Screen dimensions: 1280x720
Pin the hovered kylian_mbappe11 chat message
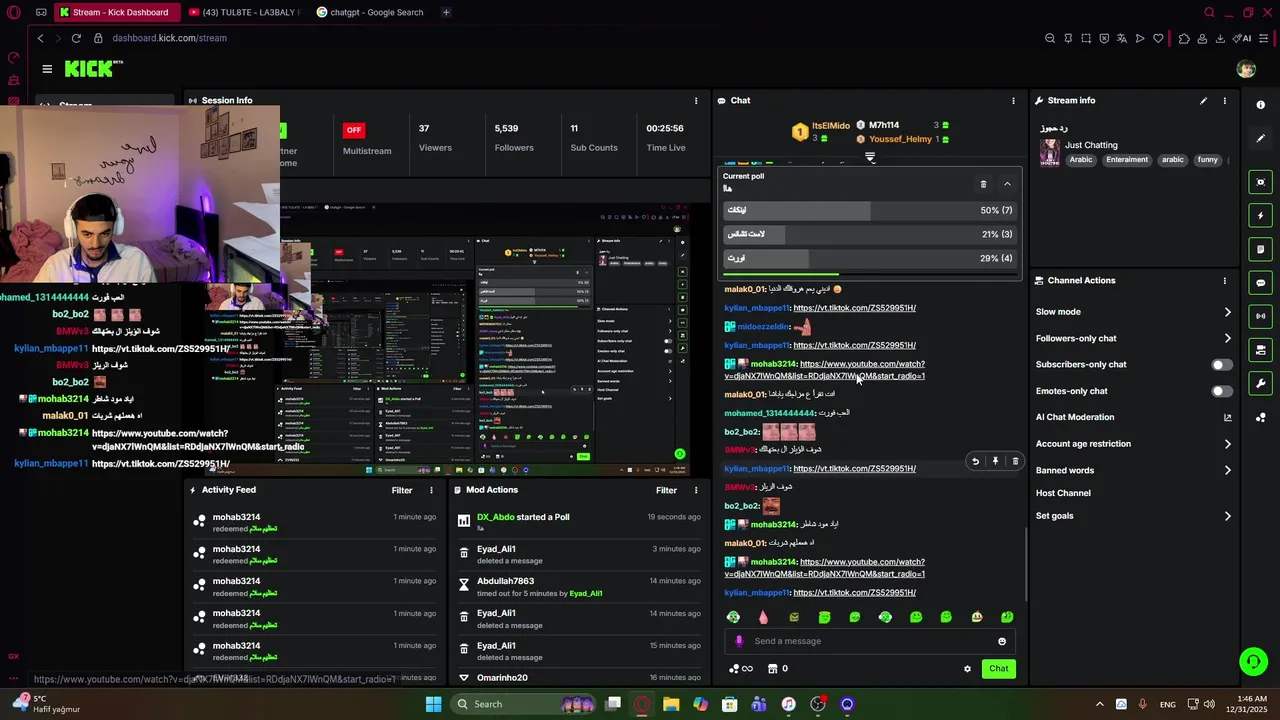click(995, 461)
